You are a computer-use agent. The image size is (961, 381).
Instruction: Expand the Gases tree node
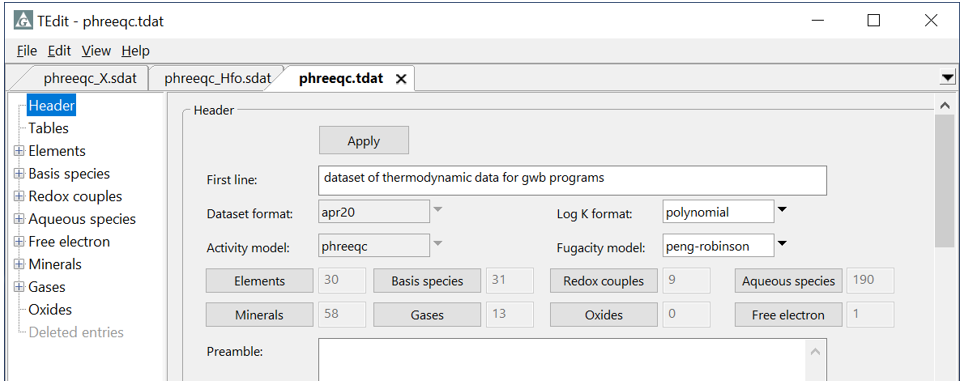(x=19, y=287)
